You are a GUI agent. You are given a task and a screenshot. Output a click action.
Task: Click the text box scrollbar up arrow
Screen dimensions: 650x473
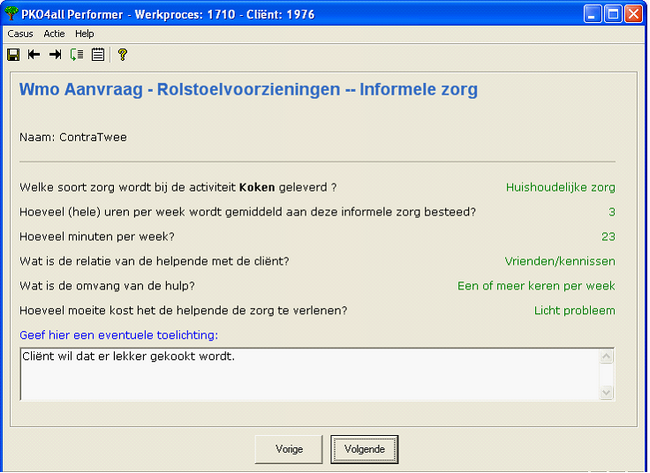(x=605, y=357)
